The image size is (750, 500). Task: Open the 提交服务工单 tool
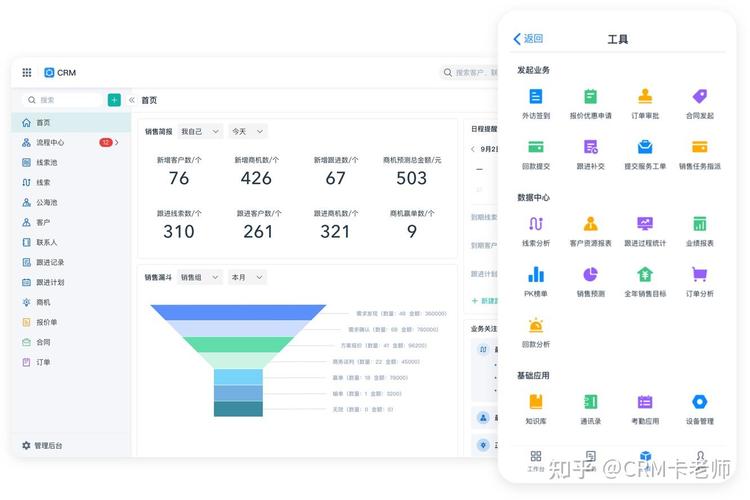pyautogui.click(x=645, y=154)
